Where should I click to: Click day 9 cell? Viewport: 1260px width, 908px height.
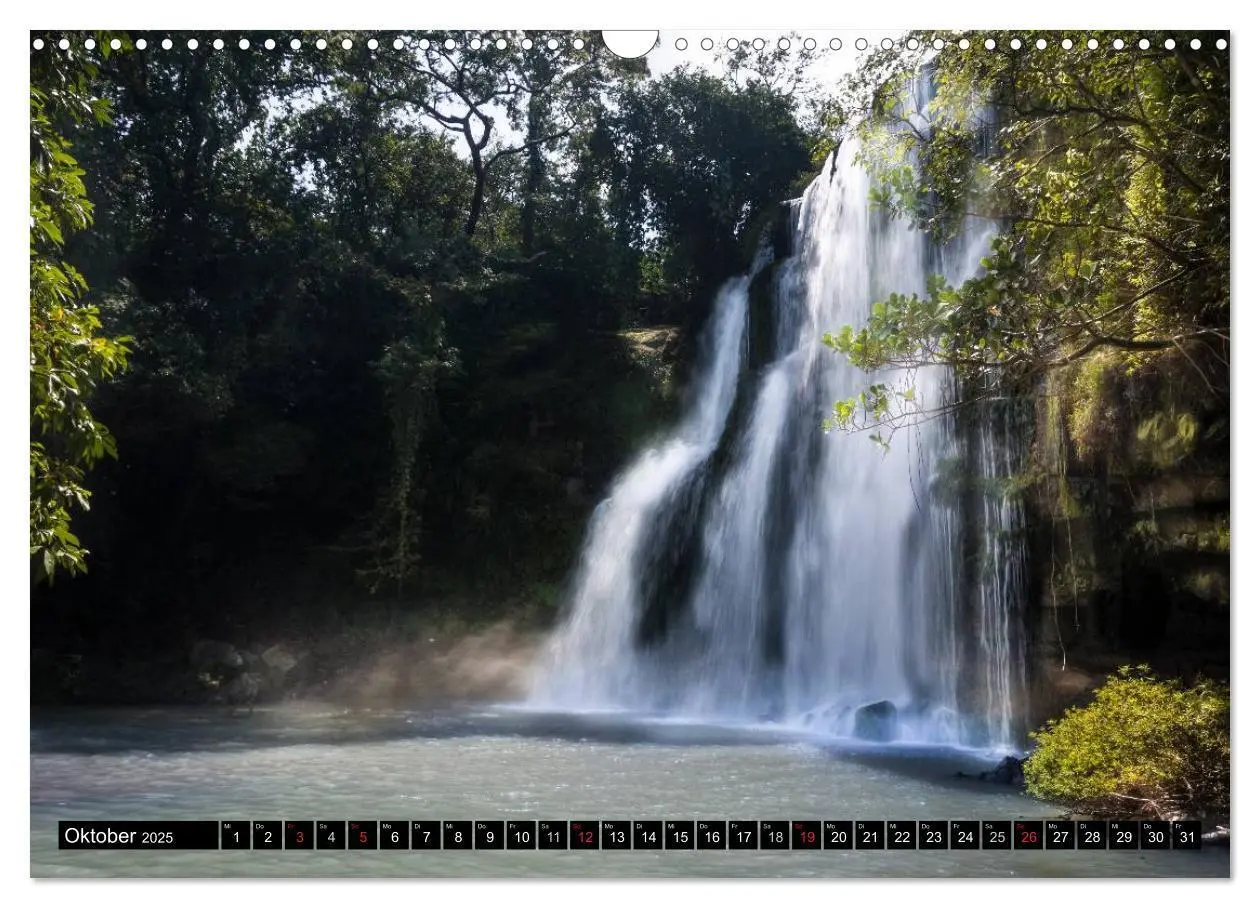(x=489, y=836)
